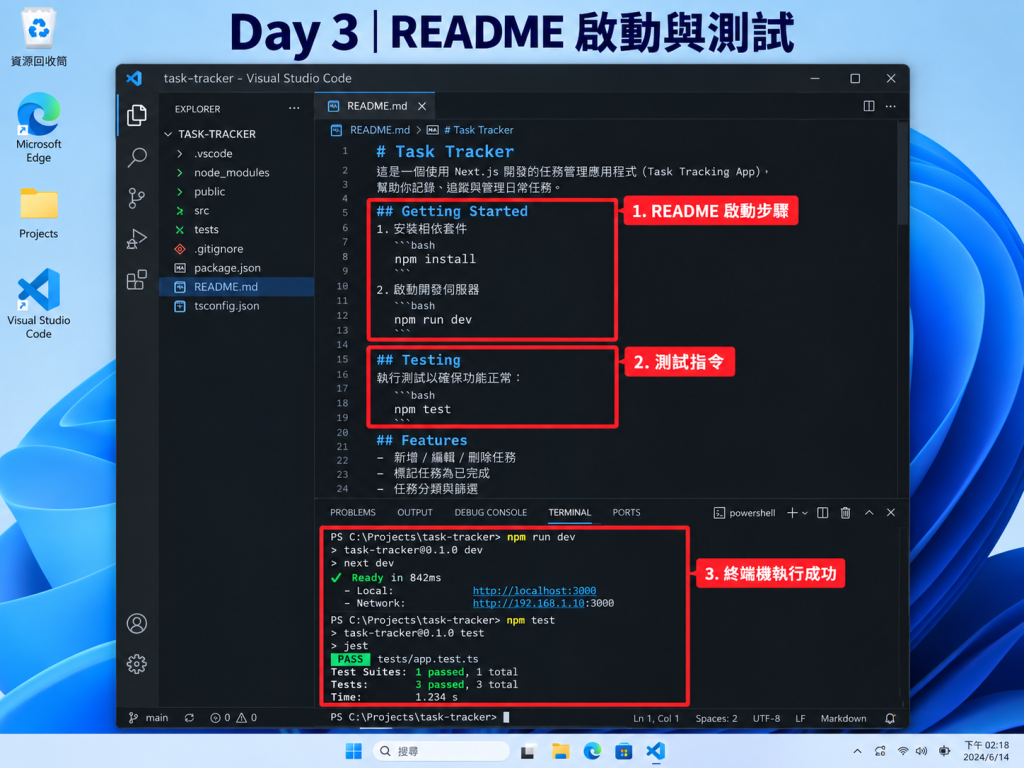Switch to the DEBUG CONSOLE tab
The height and width of the screenshot is (768, 1024).
point(490,513)
